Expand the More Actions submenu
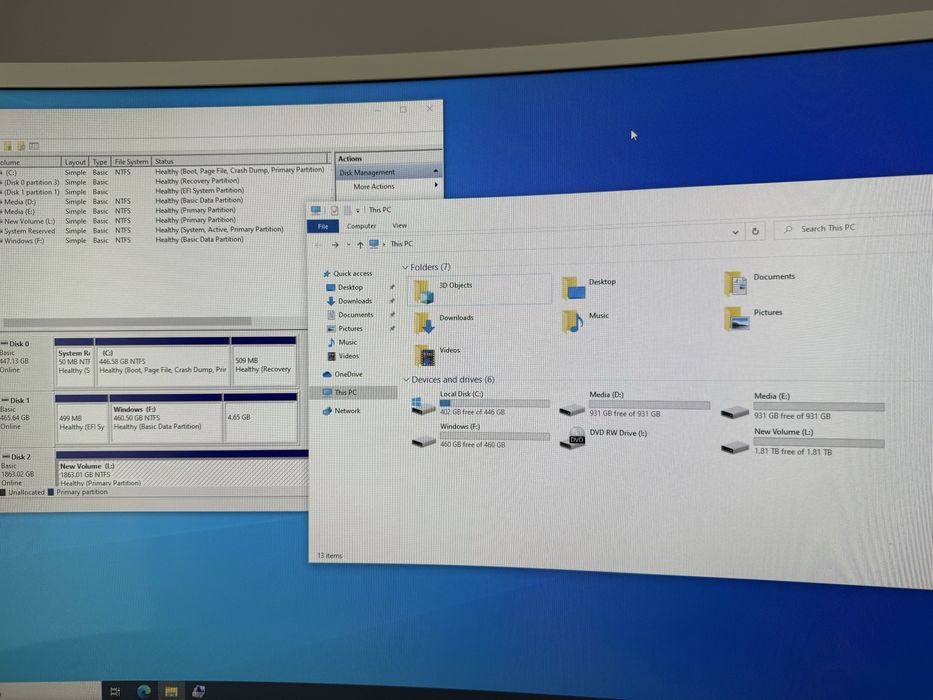This screenshot has height=700, width=933. 436,185
